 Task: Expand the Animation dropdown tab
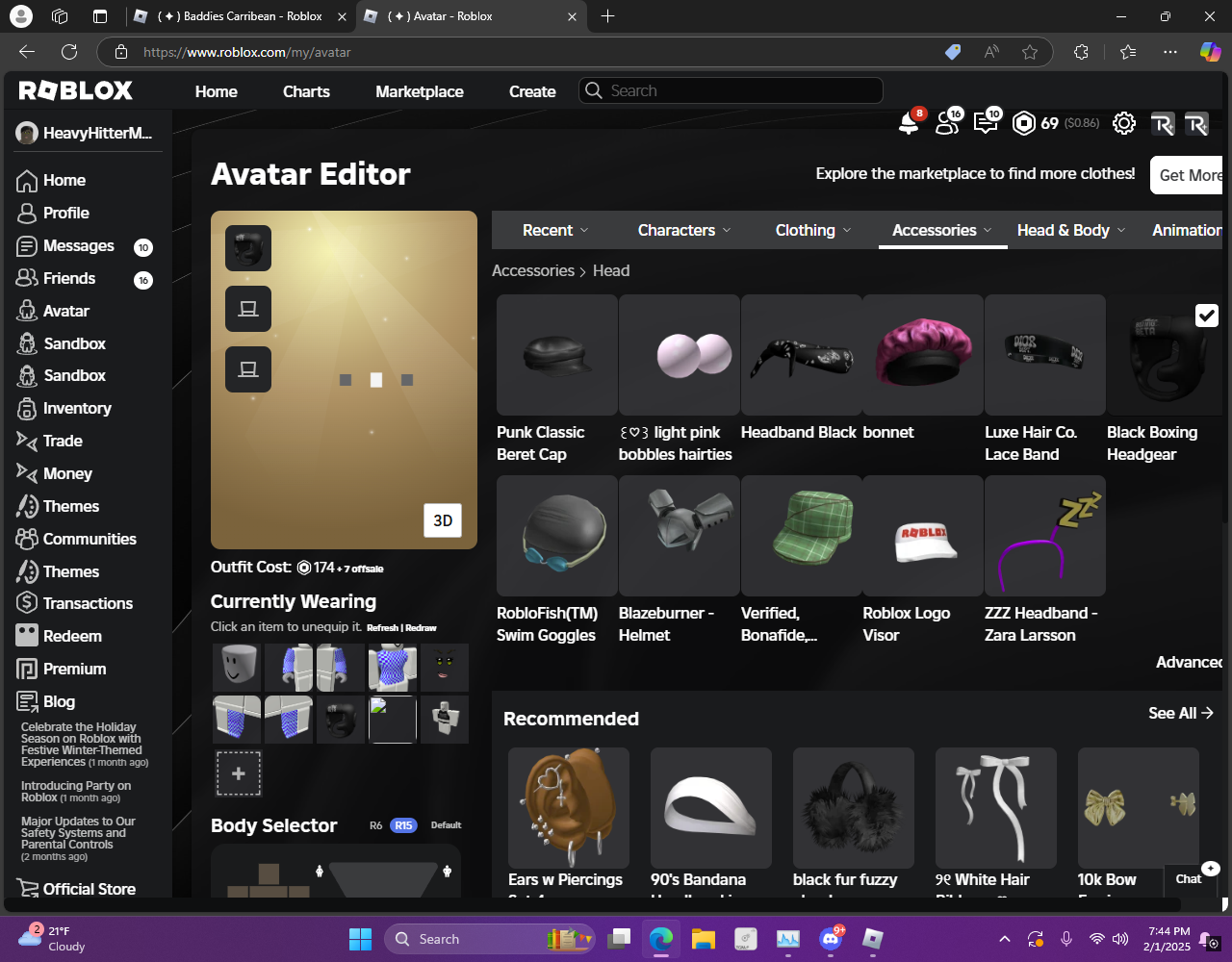1187,230
